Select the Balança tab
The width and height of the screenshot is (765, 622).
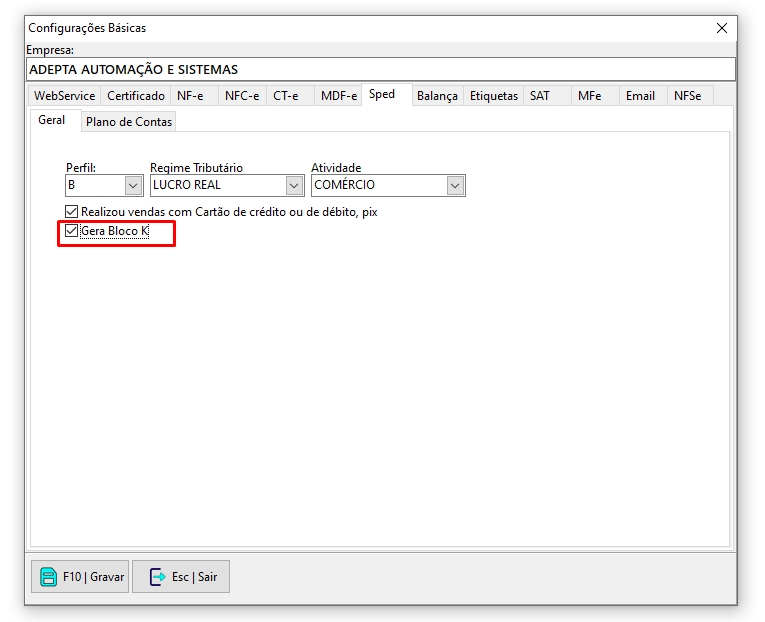click(437, 96)
